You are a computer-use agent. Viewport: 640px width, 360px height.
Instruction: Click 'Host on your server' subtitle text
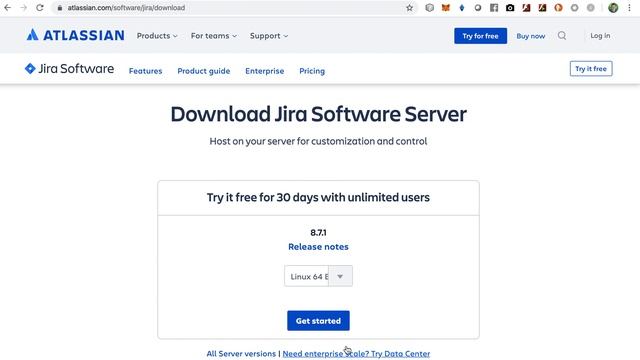[318, 141]
